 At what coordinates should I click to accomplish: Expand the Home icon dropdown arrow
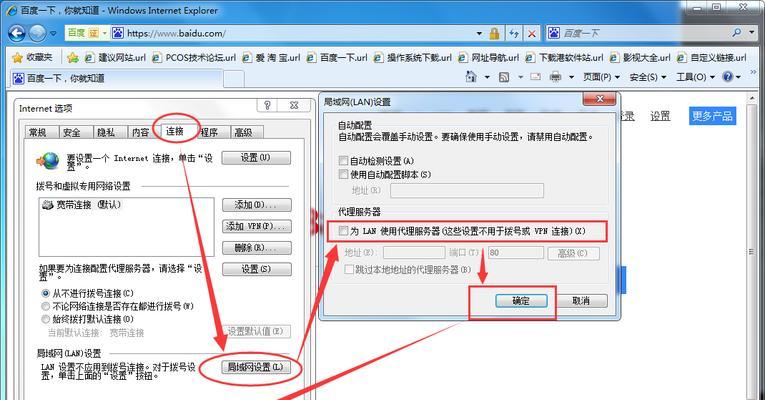point(487,77)
